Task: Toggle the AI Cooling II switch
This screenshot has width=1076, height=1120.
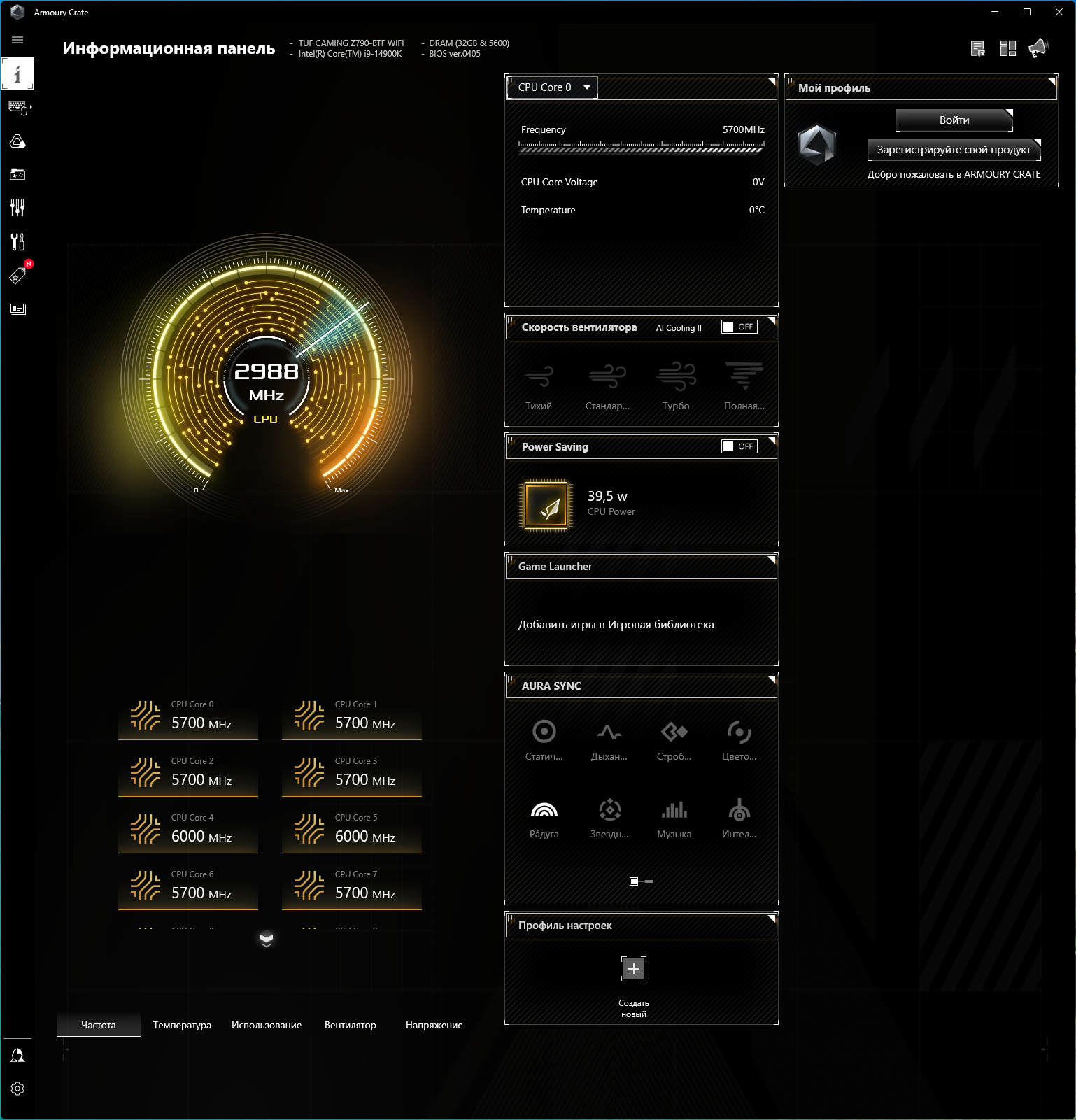Action: coord(739,327)
